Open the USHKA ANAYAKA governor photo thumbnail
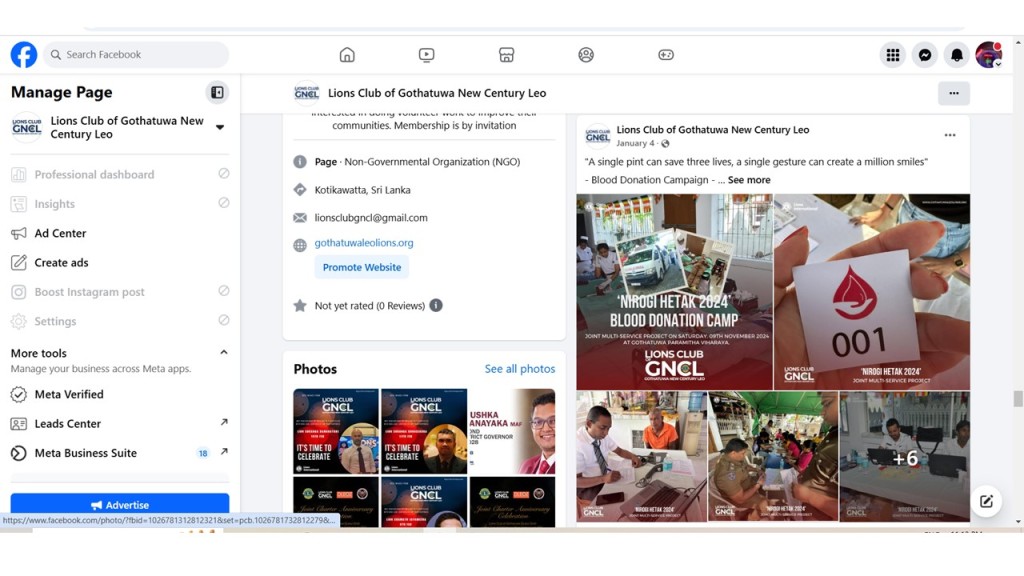This screenshot has height=576, width=1024. coord(512,431)
